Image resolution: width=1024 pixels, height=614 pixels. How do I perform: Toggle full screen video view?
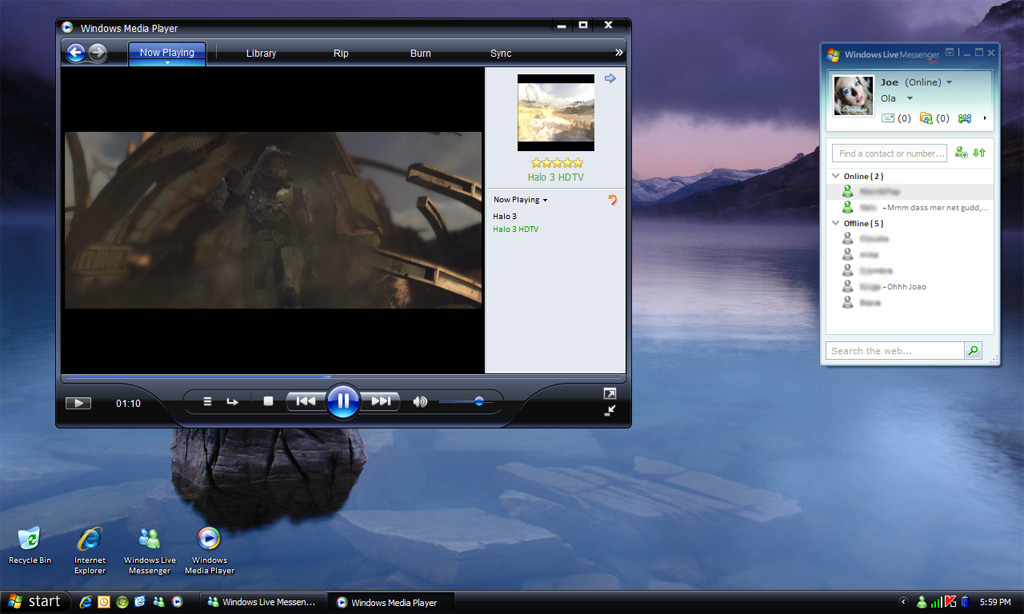coord(610,393)
